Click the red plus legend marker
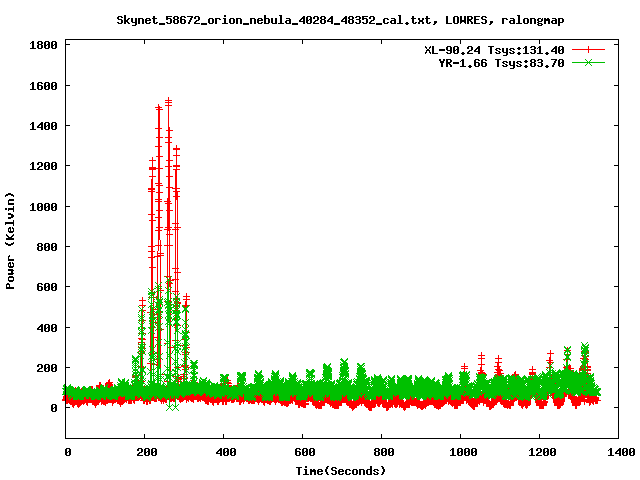 pos(588,50)
